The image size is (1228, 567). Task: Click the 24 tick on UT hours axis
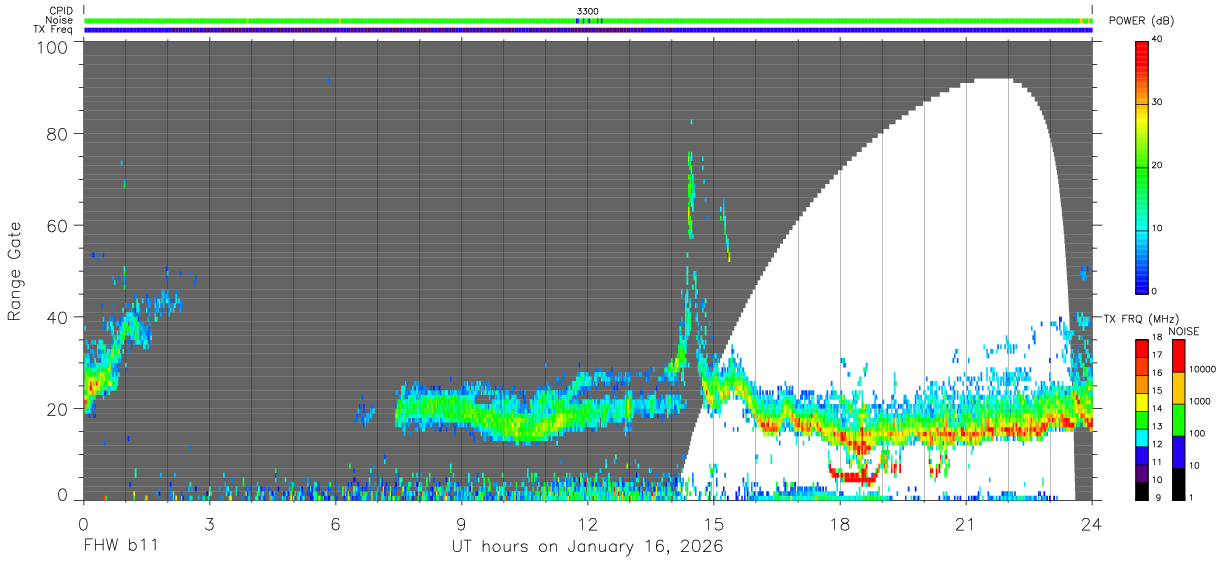click(1092, 522)
